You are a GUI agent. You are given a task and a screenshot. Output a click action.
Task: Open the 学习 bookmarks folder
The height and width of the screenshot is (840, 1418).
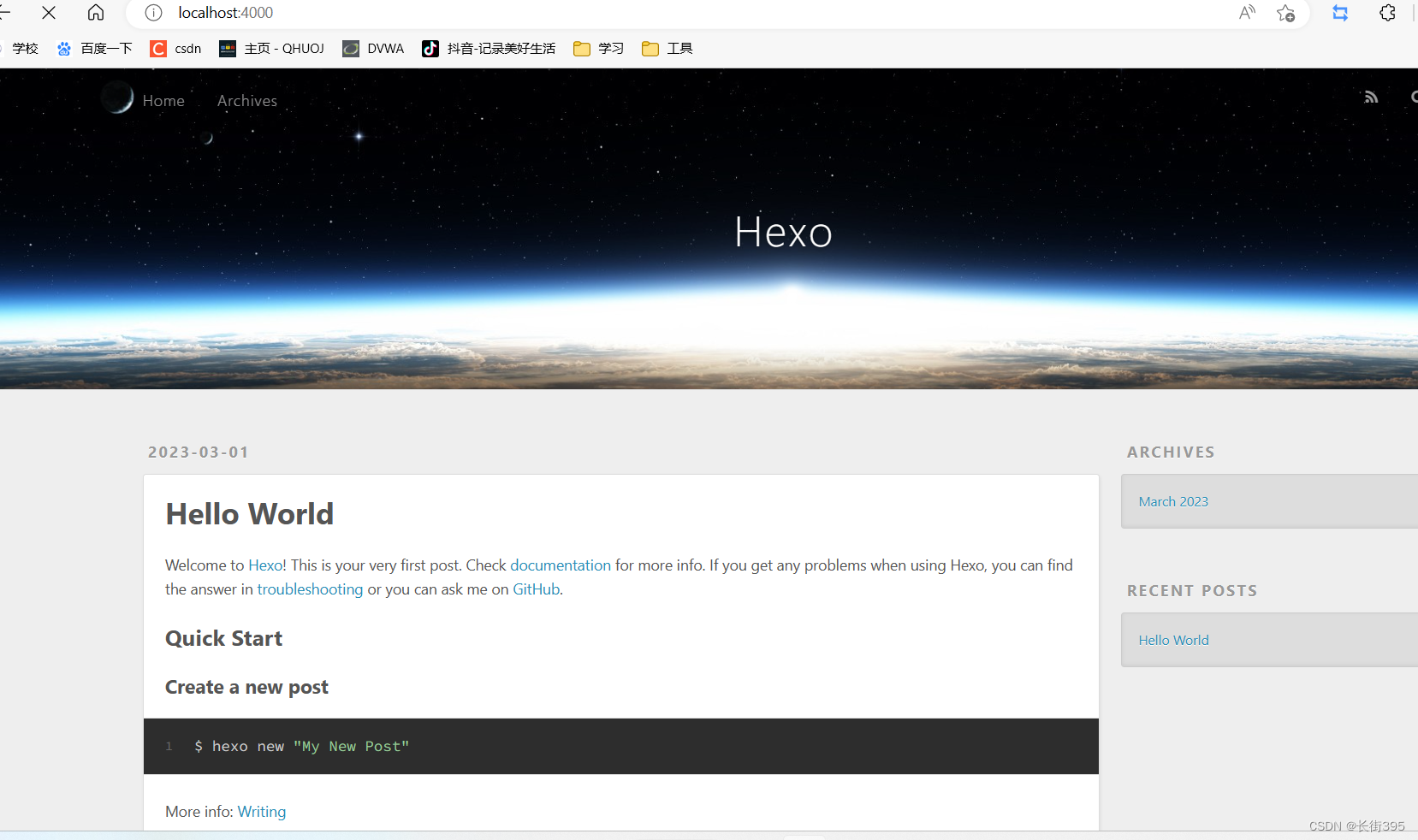tap(598, 49)
